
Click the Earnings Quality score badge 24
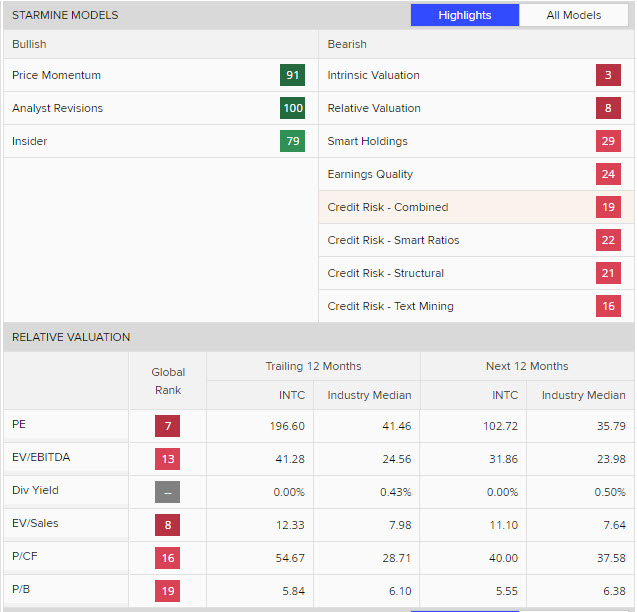[608, 174]
